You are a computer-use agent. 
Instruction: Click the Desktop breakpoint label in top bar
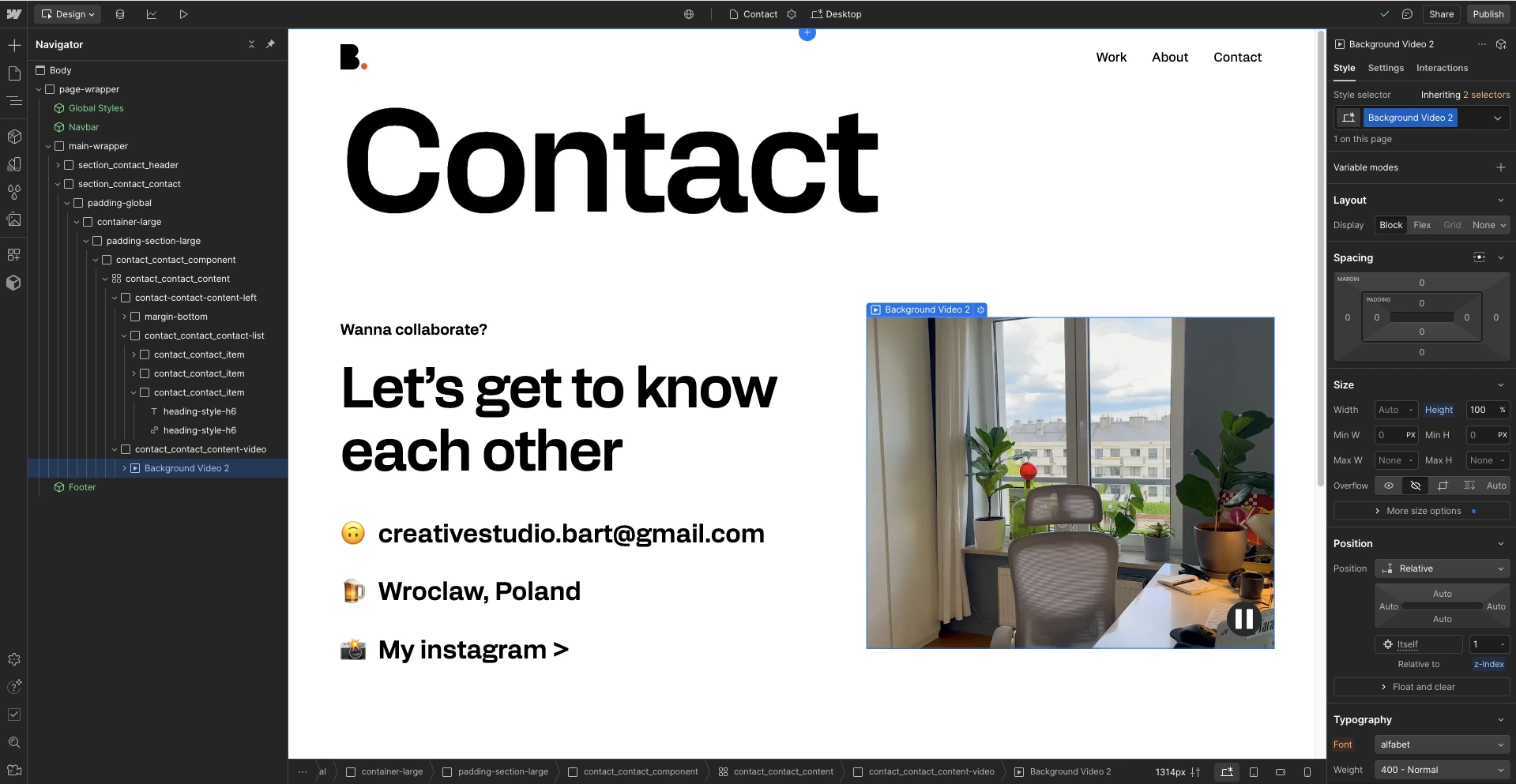point(836,14)
